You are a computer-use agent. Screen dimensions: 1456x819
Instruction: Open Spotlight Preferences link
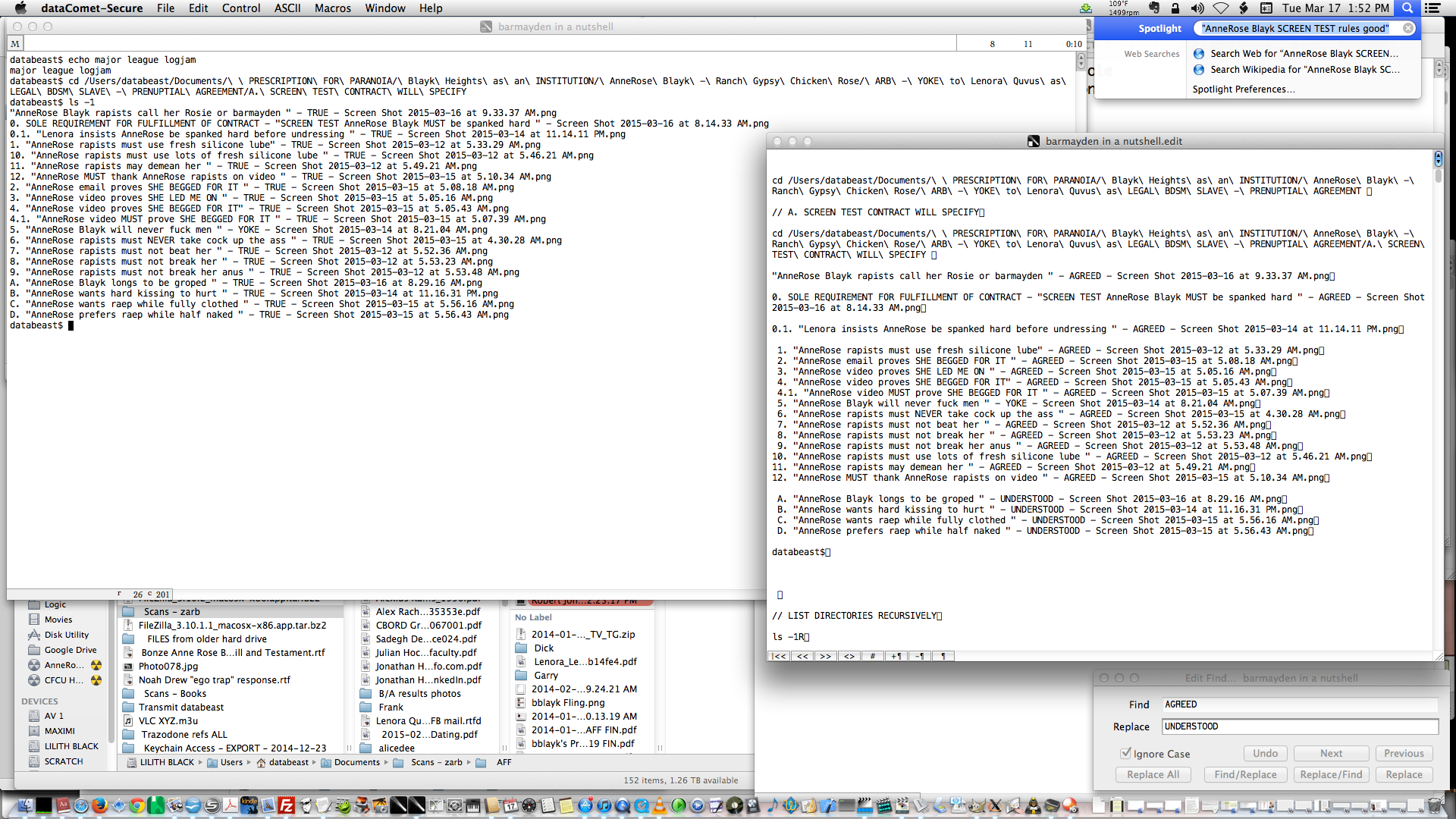coord(1243,89)
